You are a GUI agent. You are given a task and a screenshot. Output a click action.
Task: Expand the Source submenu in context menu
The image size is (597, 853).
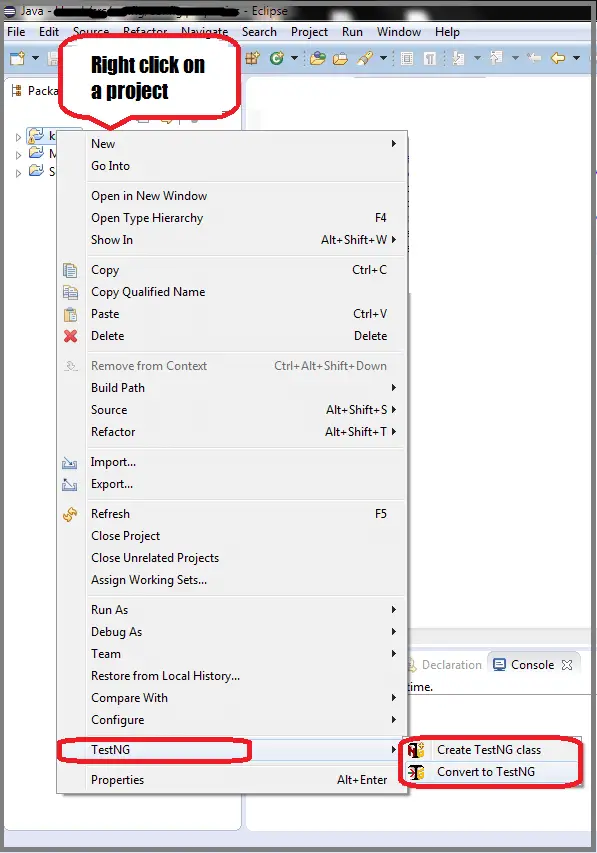[232, 410]
